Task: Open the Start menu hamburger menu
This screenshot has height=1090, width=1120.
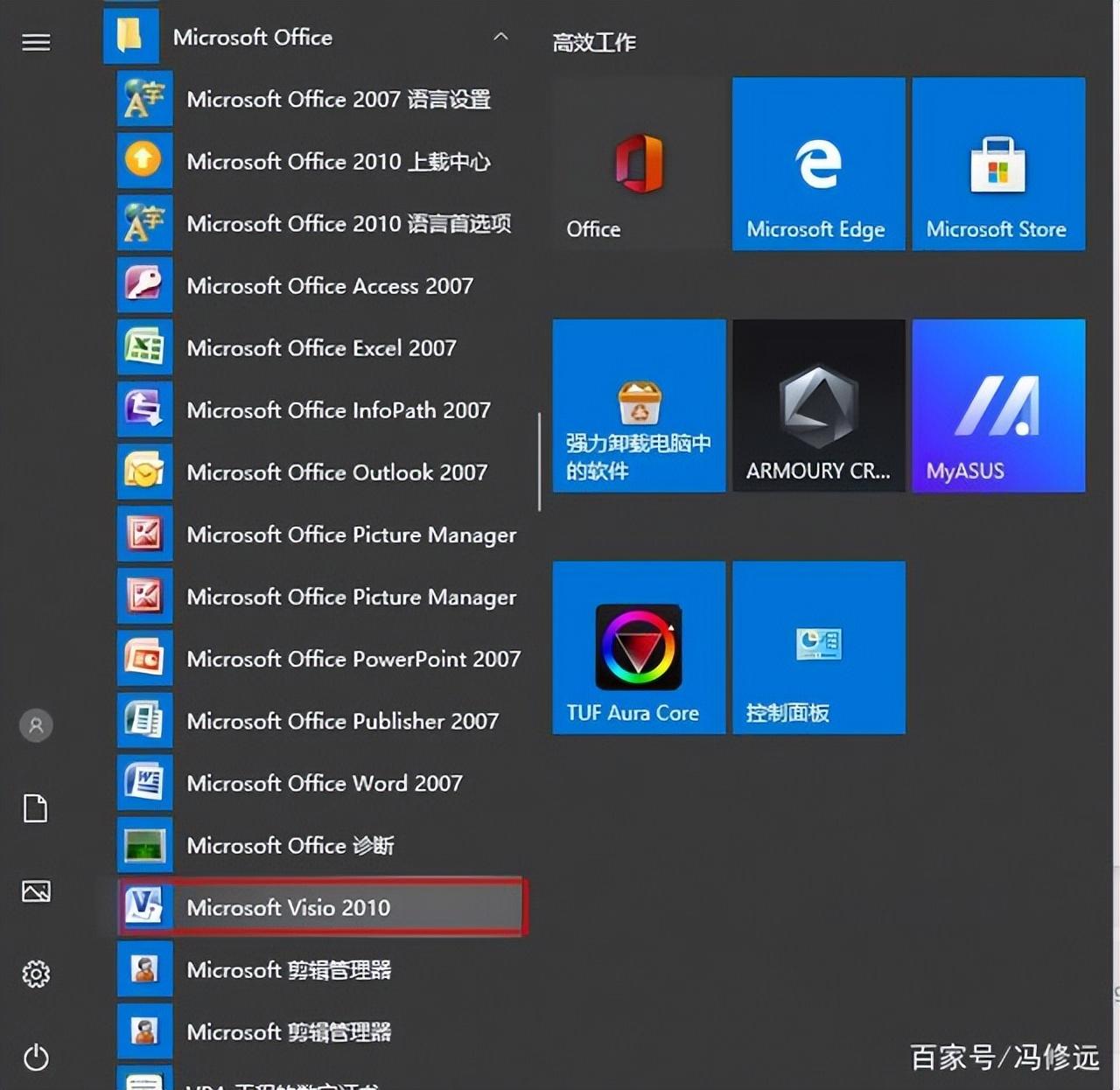Action: pyautogui.click(x=35, y=42)
